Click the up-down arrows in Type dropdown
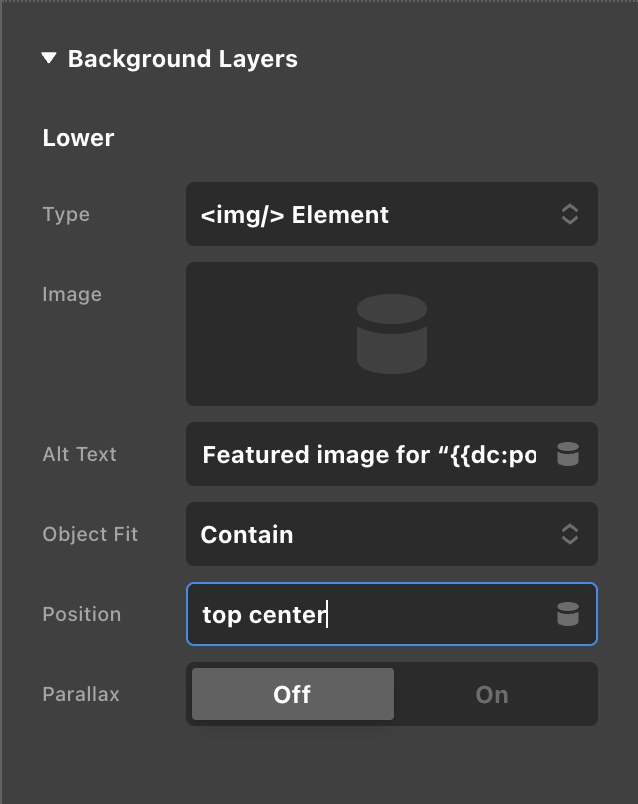This screenshot has height=804, width=638. (569, 214)
